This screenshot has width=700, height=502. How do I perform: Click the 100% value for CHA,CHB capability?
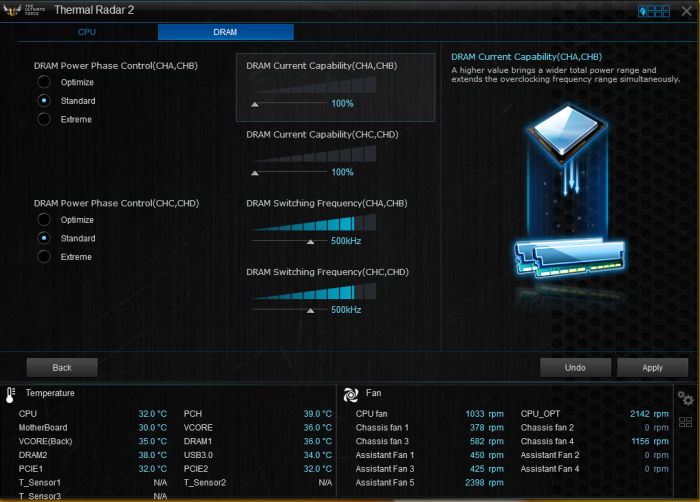click(342, 104)
